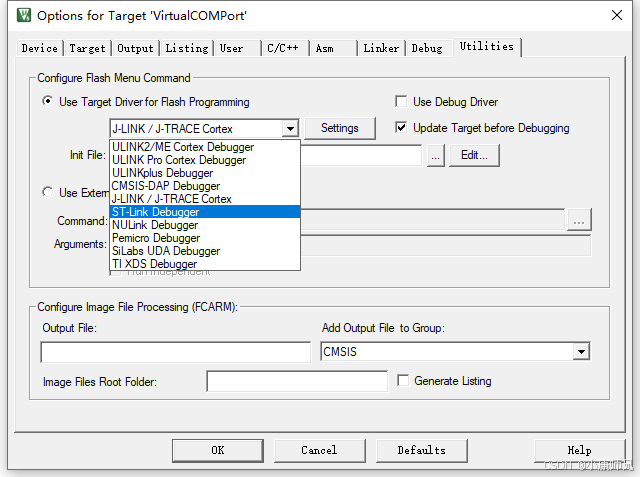This screenshot has width=640, height=477.
Task: Open the Linker tab
Action: [x=381, y=48]
